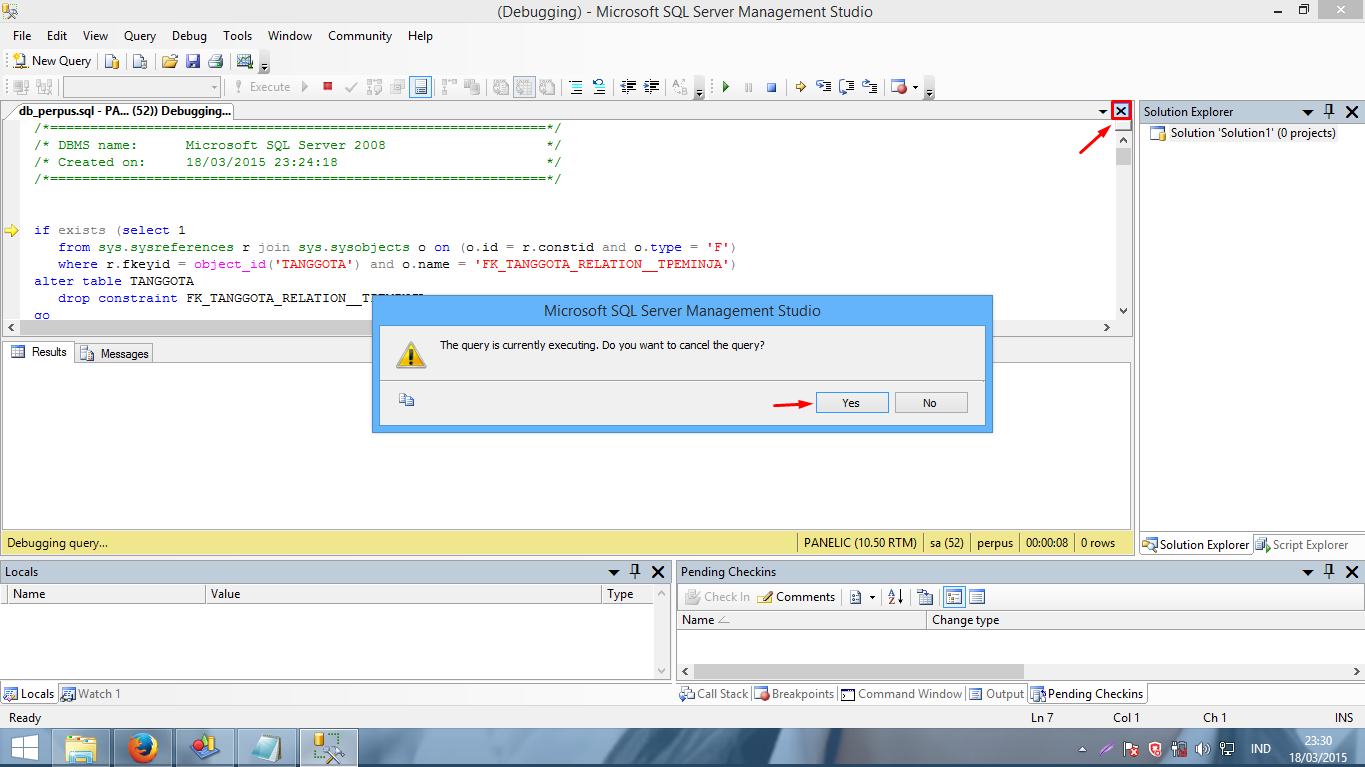Stop debugging with the red stop icon
This screenshot has height=767, width=1365.
tap(327, 87)
